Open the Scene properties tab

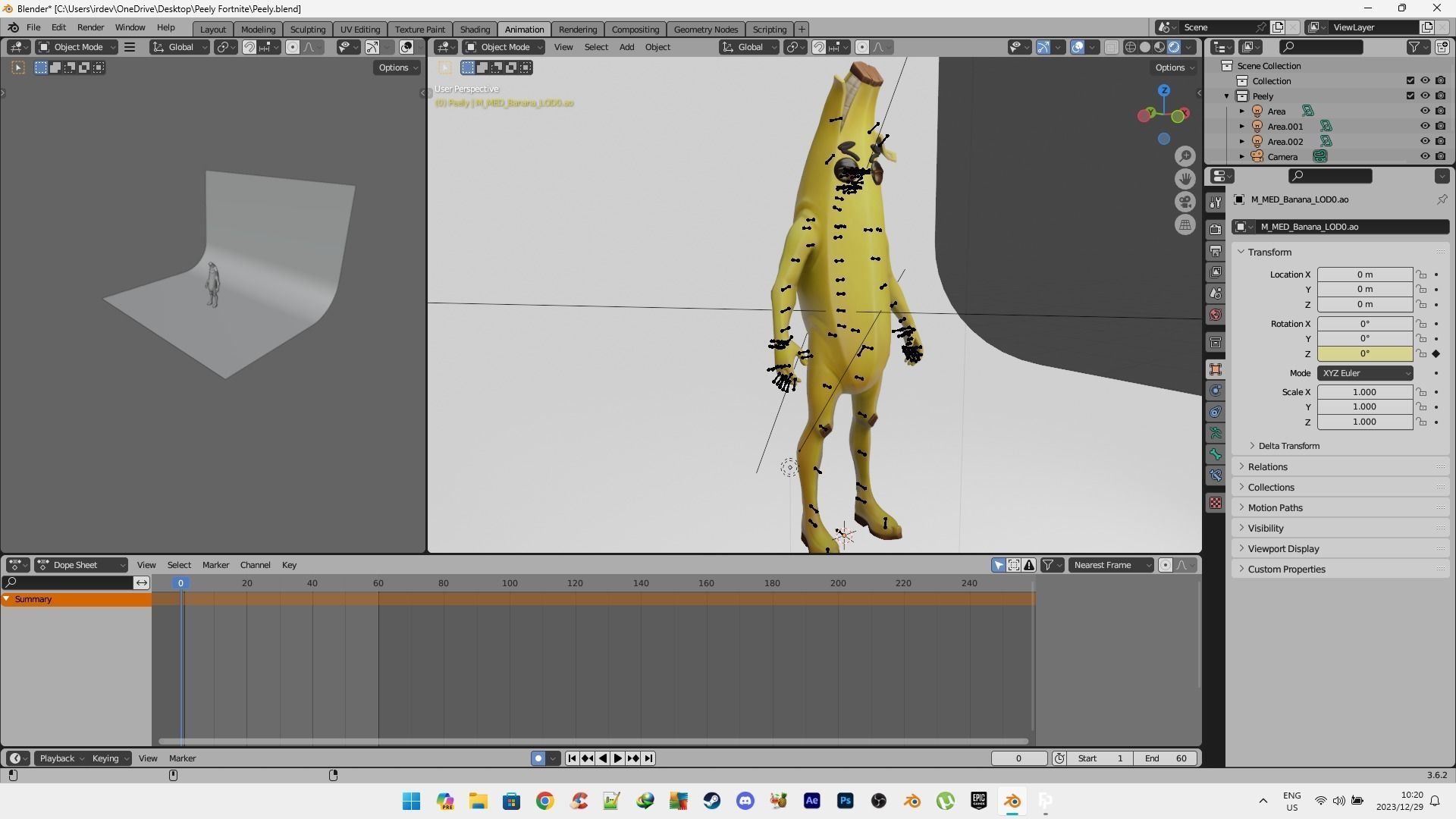tap(1216, 293)
